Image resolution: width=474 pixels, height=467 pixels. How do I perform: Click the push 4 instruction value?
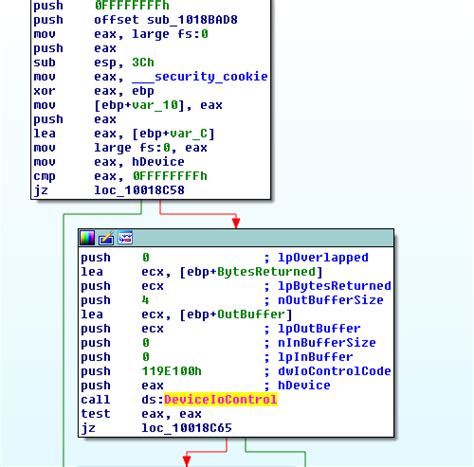click(145, 300)
